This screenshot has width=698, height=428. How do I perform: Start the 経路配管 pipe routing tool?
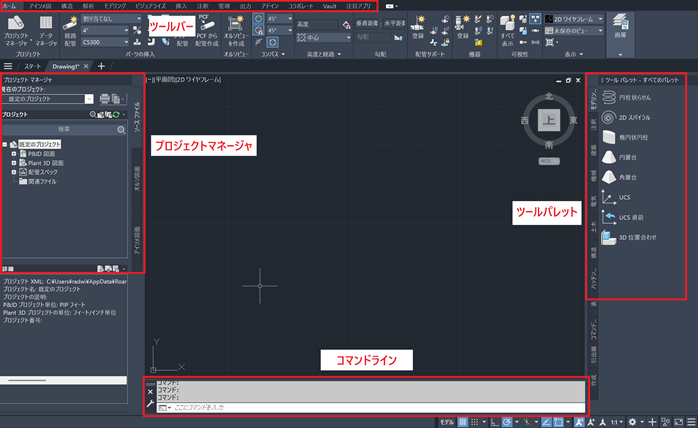point(70,31)
